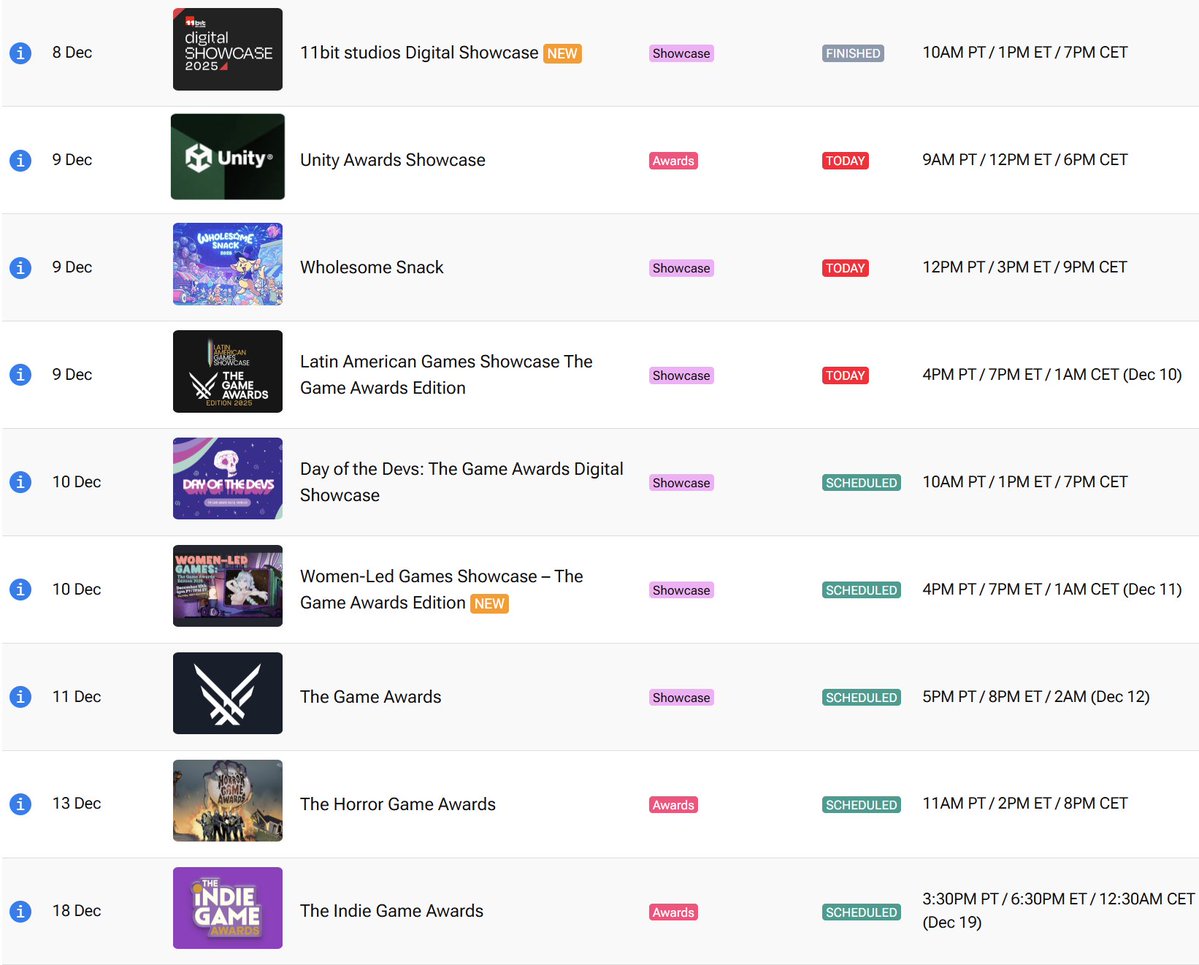This screenshot has height=965, width=1199.
Task: Select '9AM PT / 12PM ET / 6PM CET' time
Action: pyautogui.click(x=1025, y=160)
